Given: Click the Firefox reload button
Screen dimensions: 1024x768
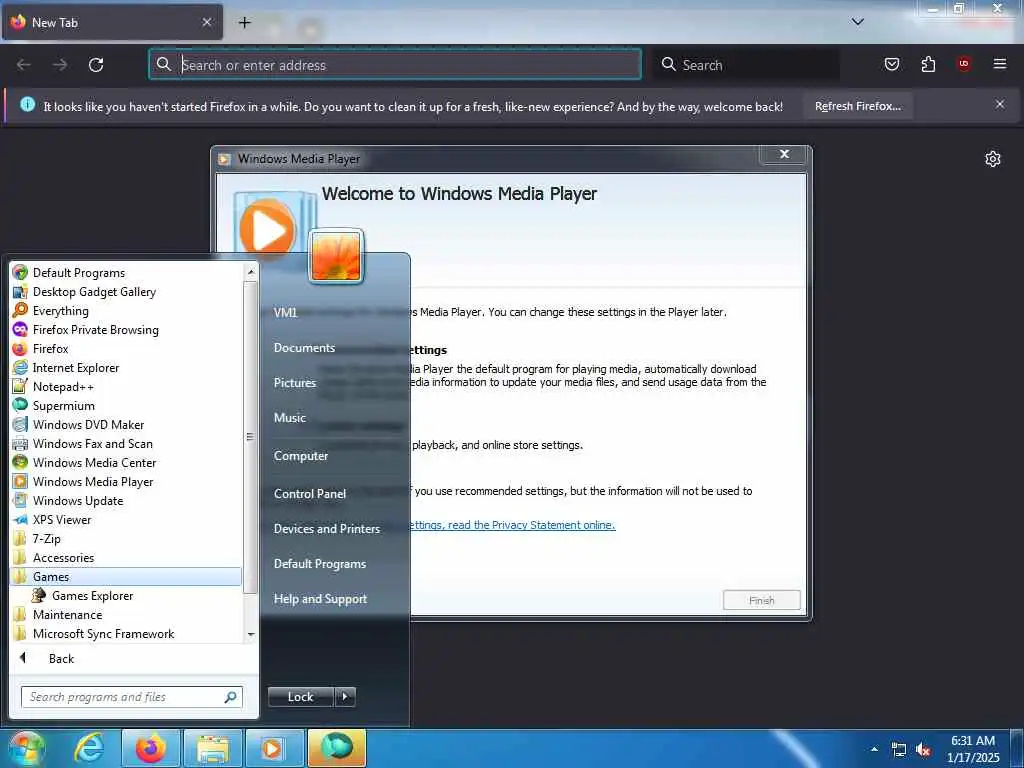Looking at the screenshot, I should pyautogui.click(x=96, y=65).
